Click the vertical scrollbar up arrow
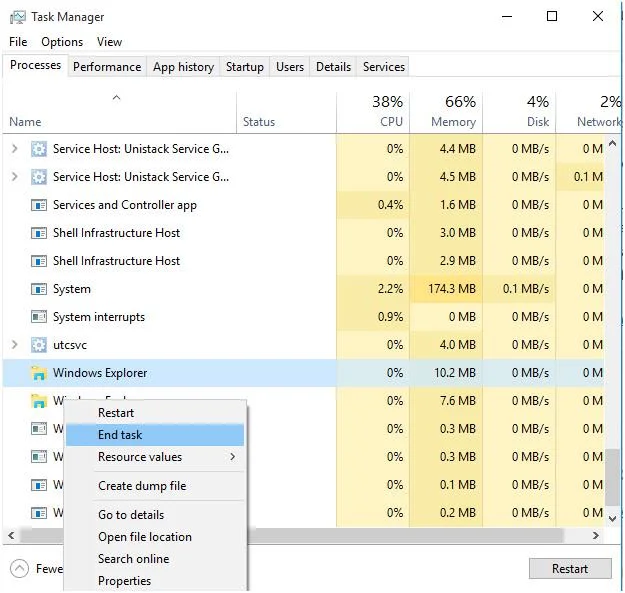The image size is (625, 593). (613, 143)
